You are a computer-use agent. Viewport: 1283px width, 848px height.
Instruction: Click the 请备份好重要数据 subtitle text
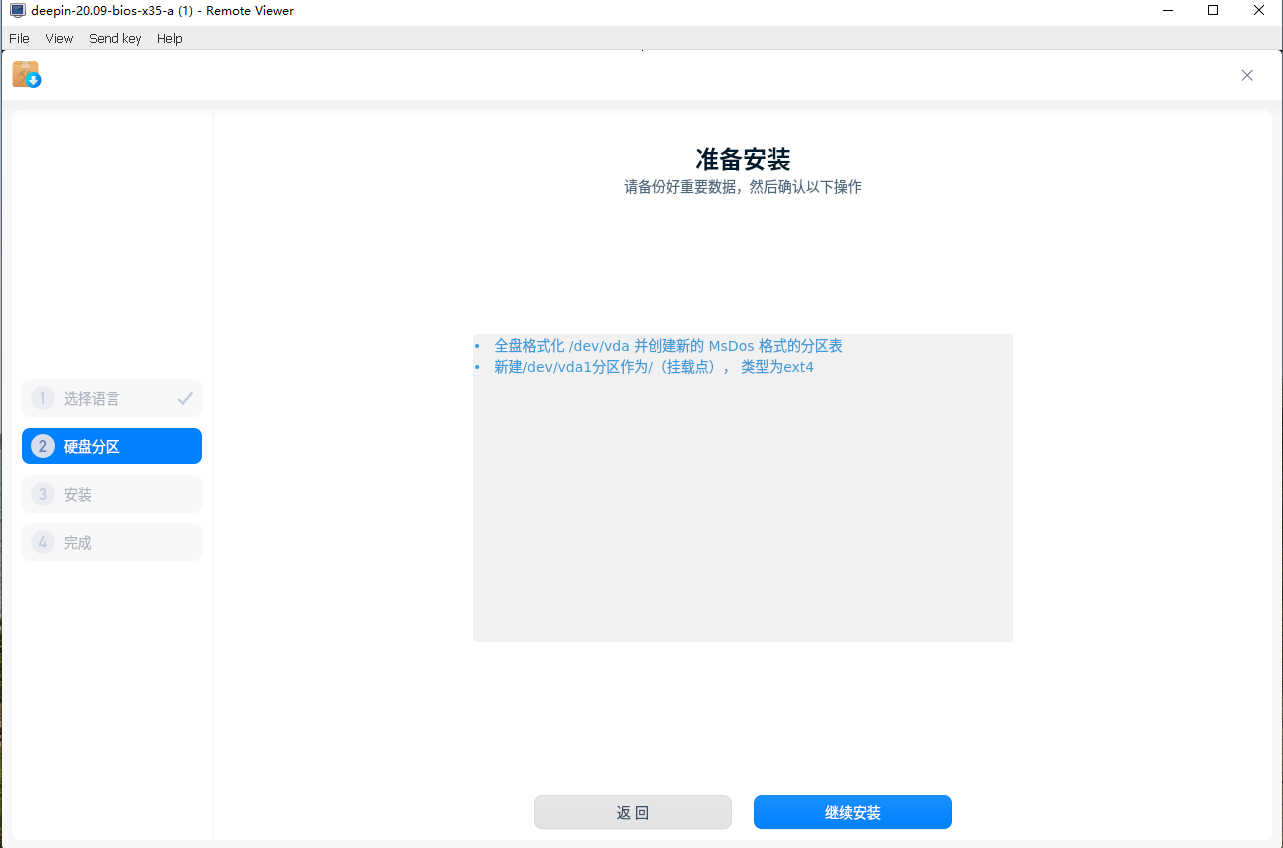tap(743, 187)
